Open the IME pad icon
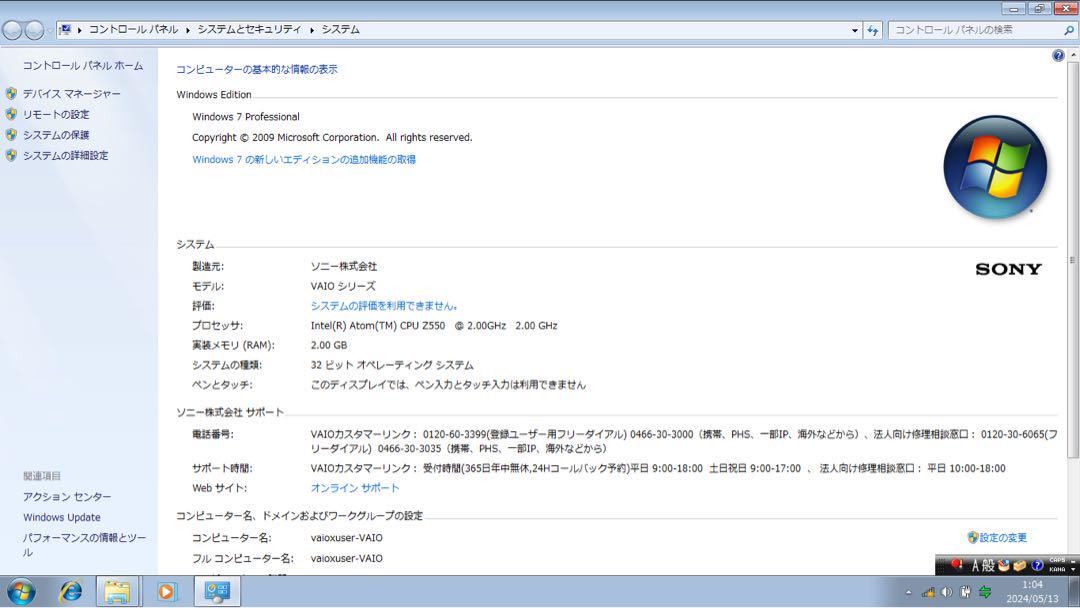The image size is (1080, 608). [1004, 566]
